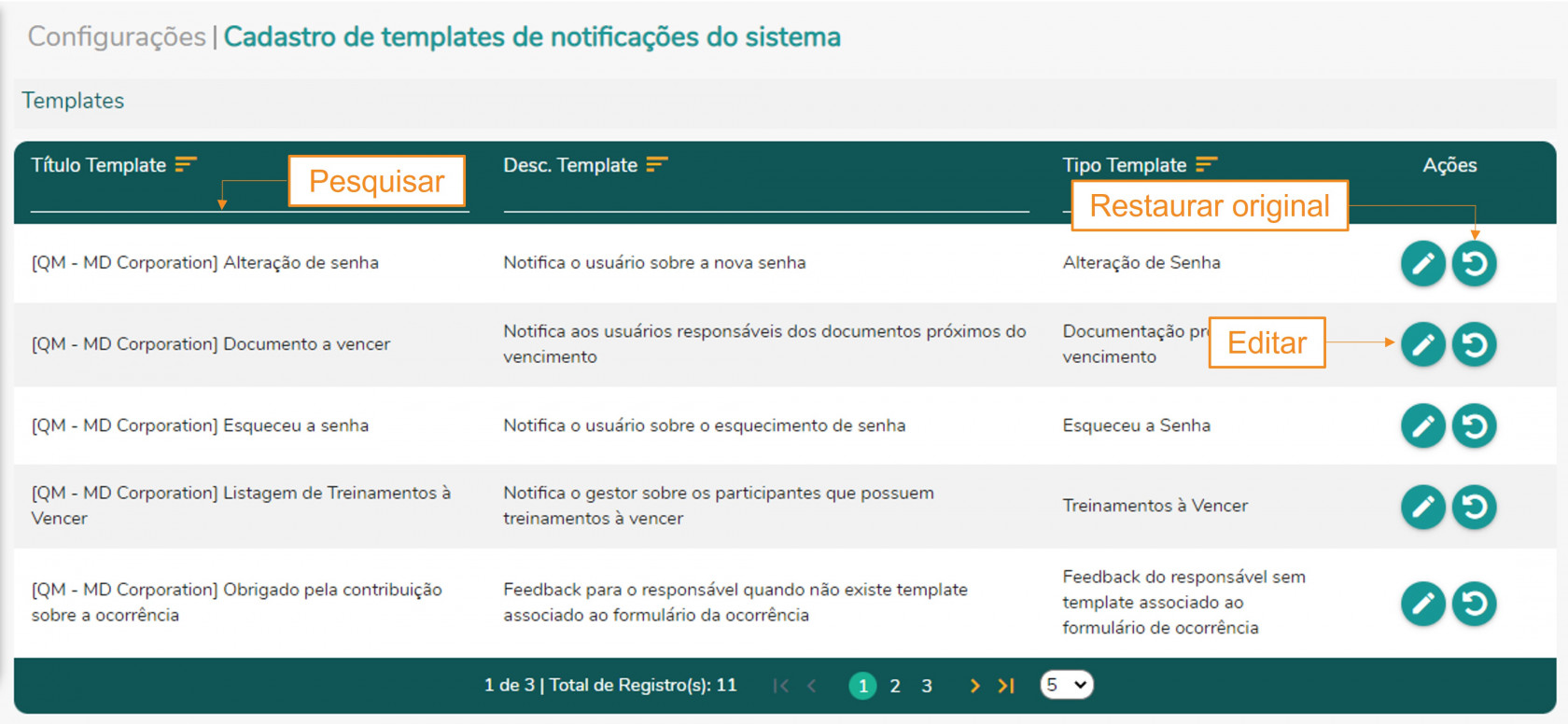The height and width of the screenshot is (724, 1568).
Task: Click the Título Template search field
Action: tap(249, 198)
